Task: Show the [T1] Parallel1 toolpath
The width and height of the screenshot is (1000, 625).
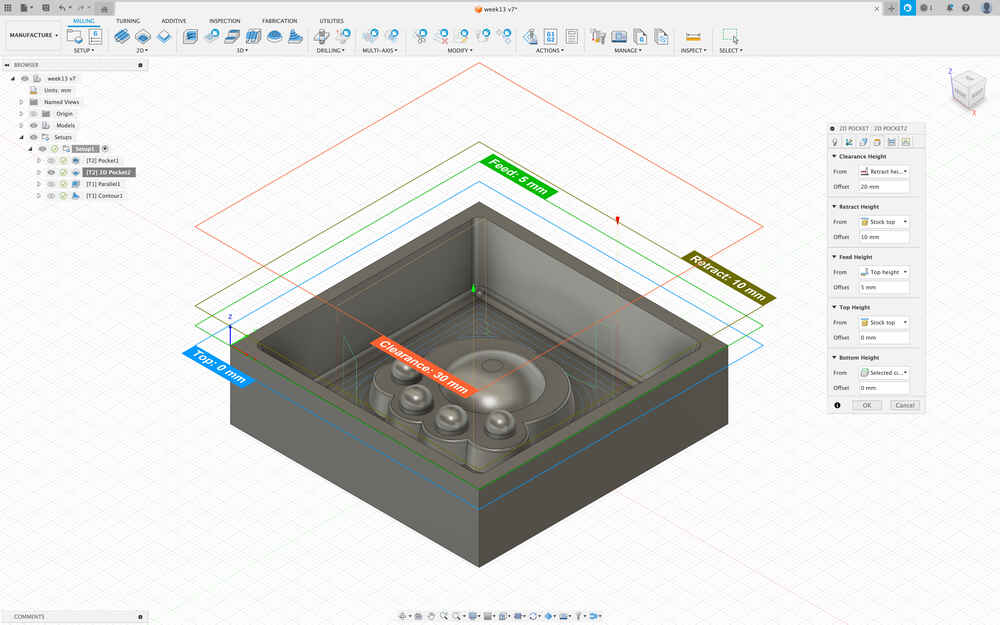Action: click(x=51, y=184)
